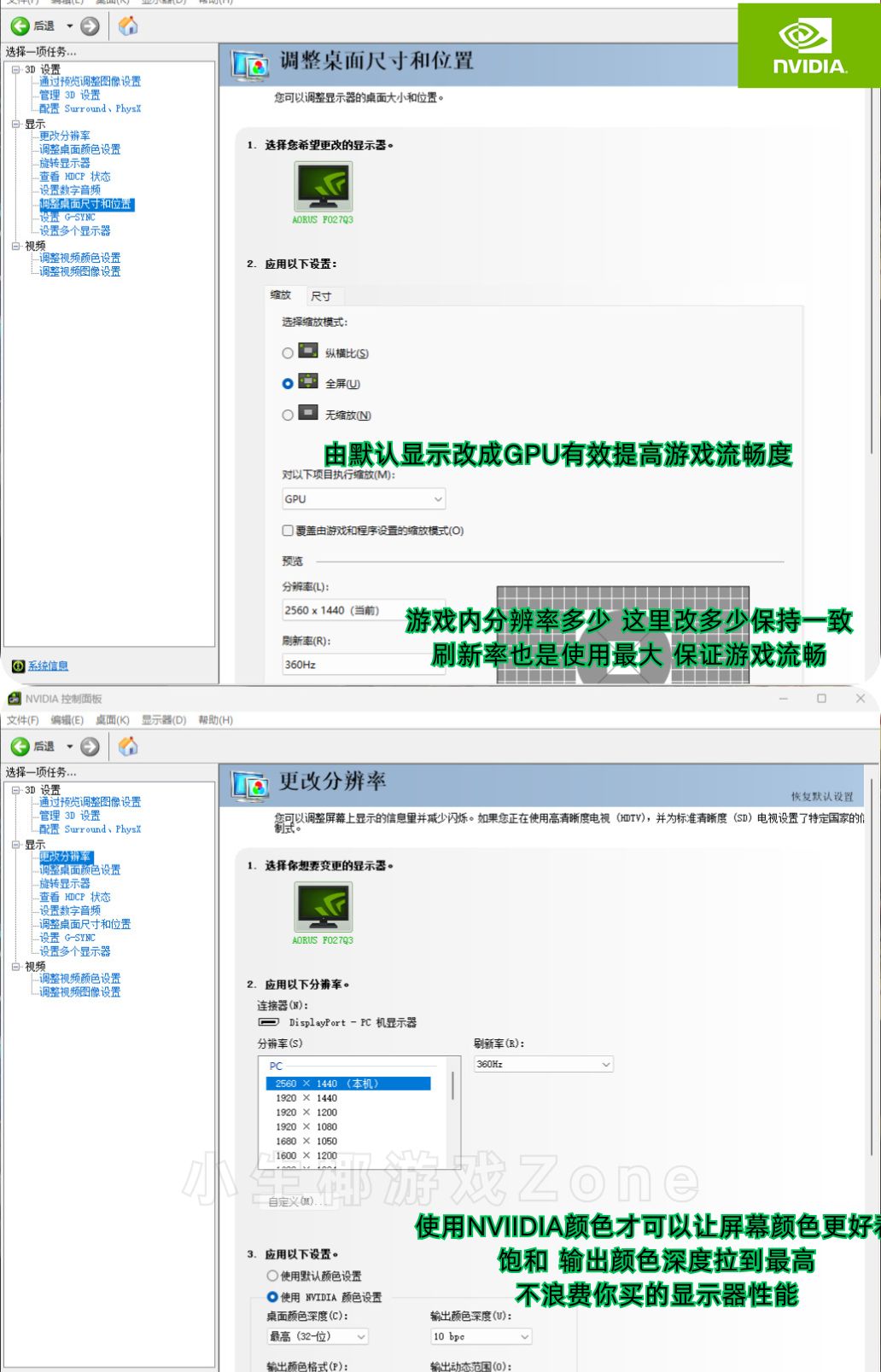The image size is (881, 1372).
Task: Select 2560 × 1440 (本机) in resolution list
Action: (348, 1084)
